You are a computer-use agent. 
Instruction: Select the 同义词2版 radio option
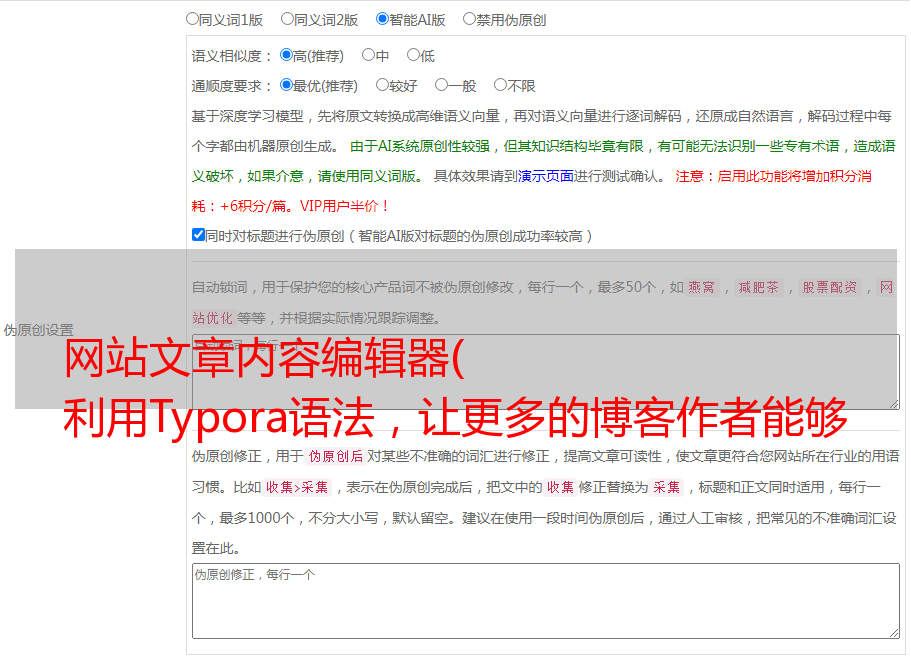[287, 19]
